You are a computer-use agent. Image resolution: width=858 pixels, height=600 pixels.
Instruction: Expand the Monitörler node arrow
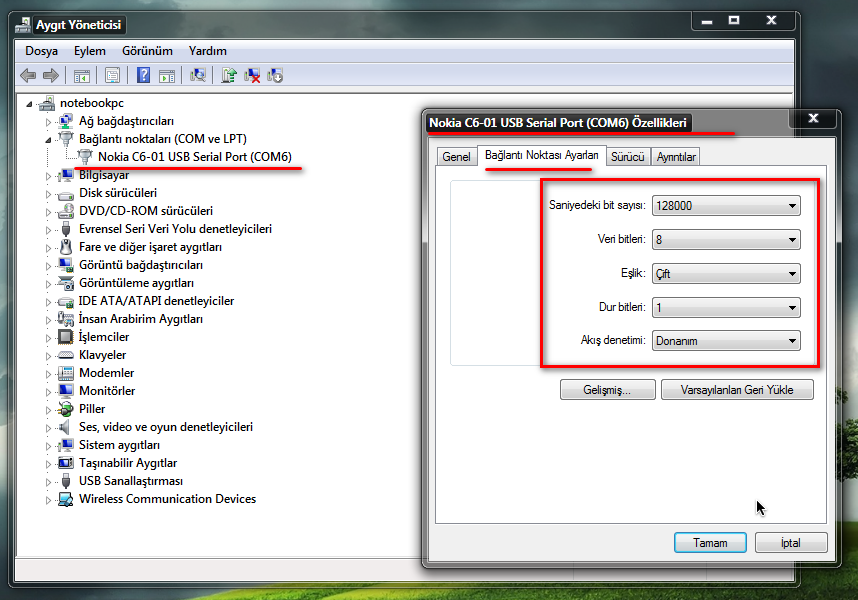tap(48, 392)
